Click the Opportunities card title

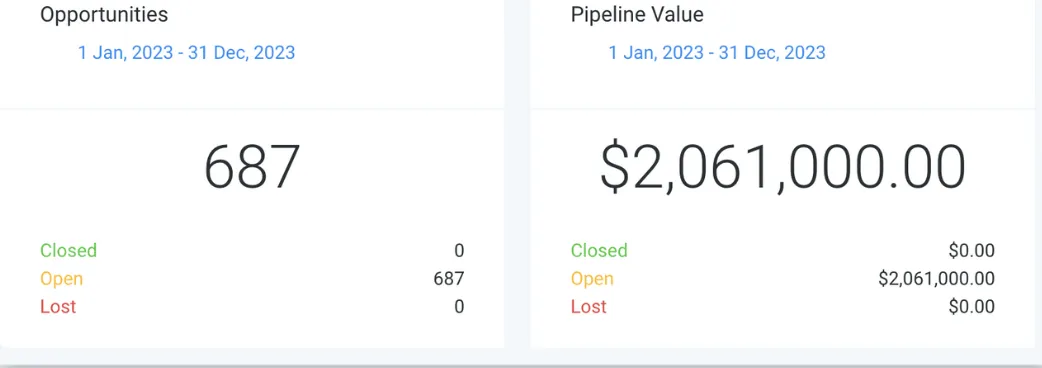(x=104, y=15)
